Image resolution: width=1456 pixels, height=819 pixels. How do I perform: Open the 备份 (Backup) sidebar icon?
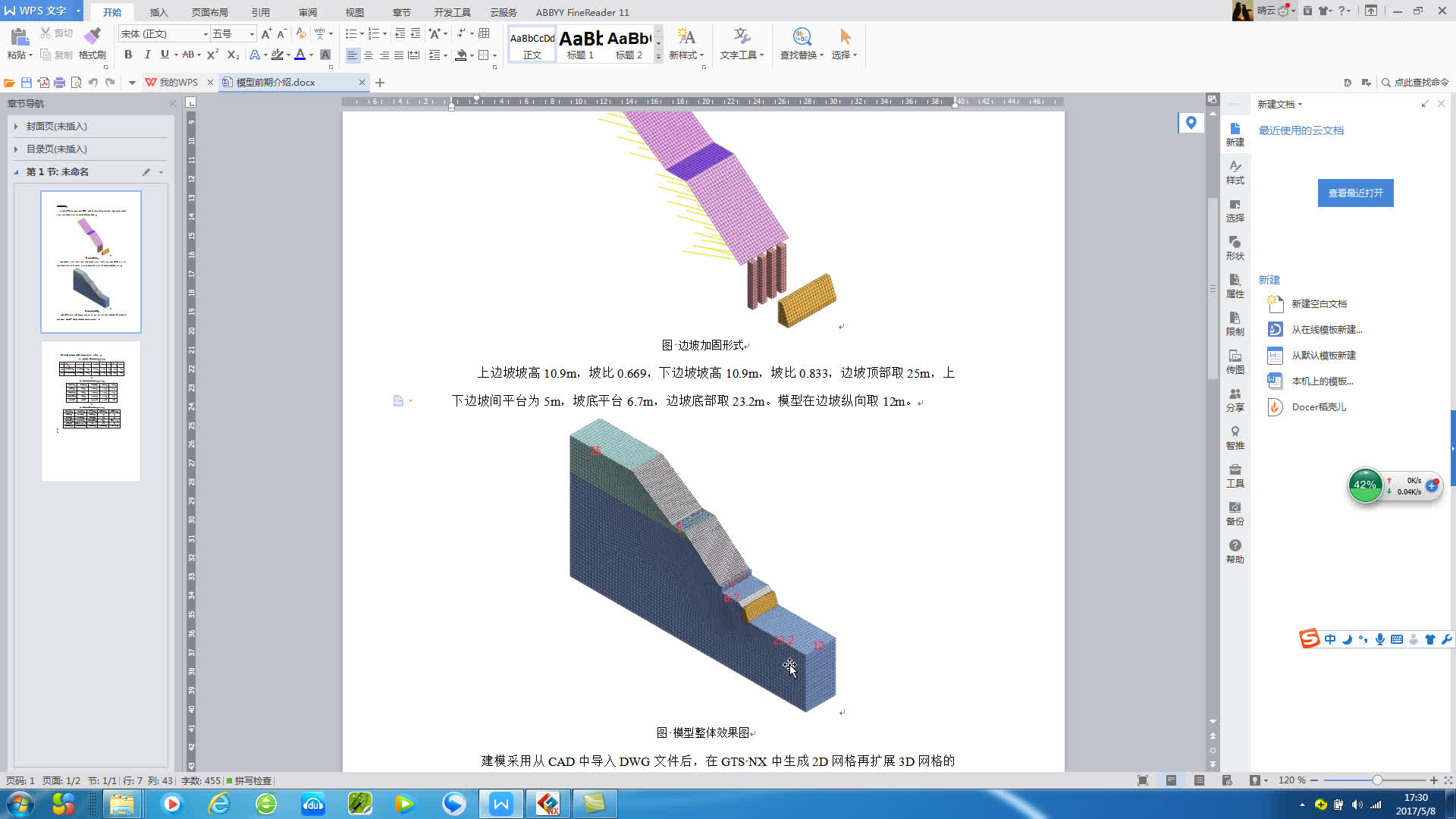point(1235,513)
